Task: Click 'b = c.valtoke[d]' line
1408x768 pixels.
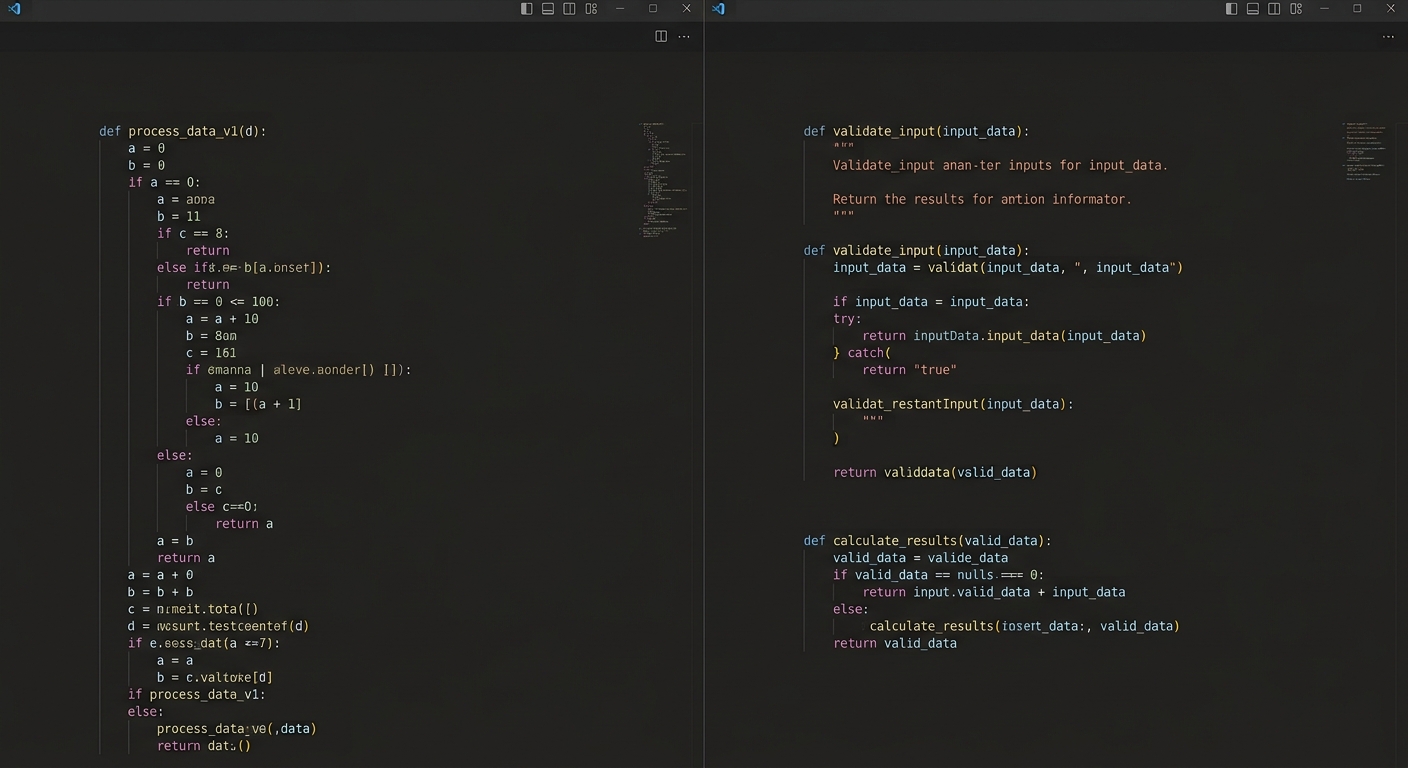Action: point(215,677)
